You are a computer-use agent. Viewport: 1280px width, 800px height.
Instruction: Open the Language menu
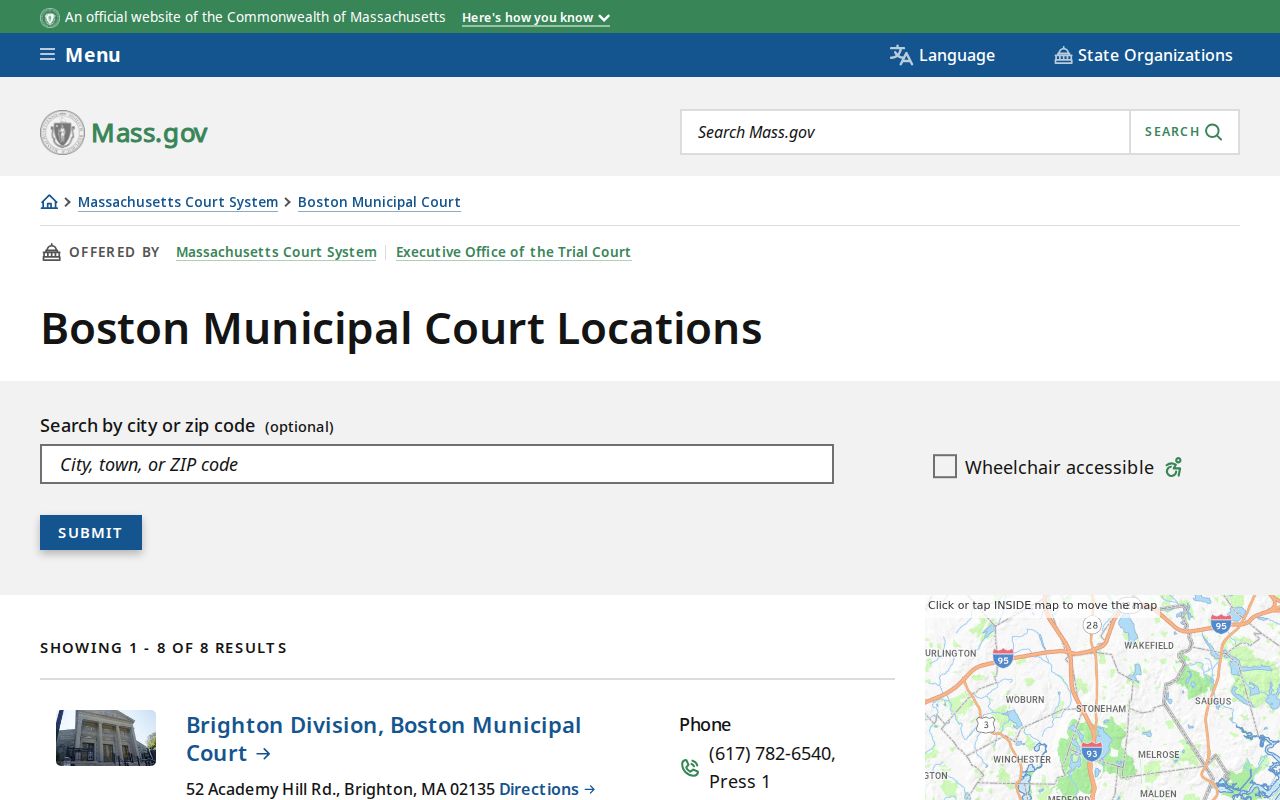click(x=942, y=55)
